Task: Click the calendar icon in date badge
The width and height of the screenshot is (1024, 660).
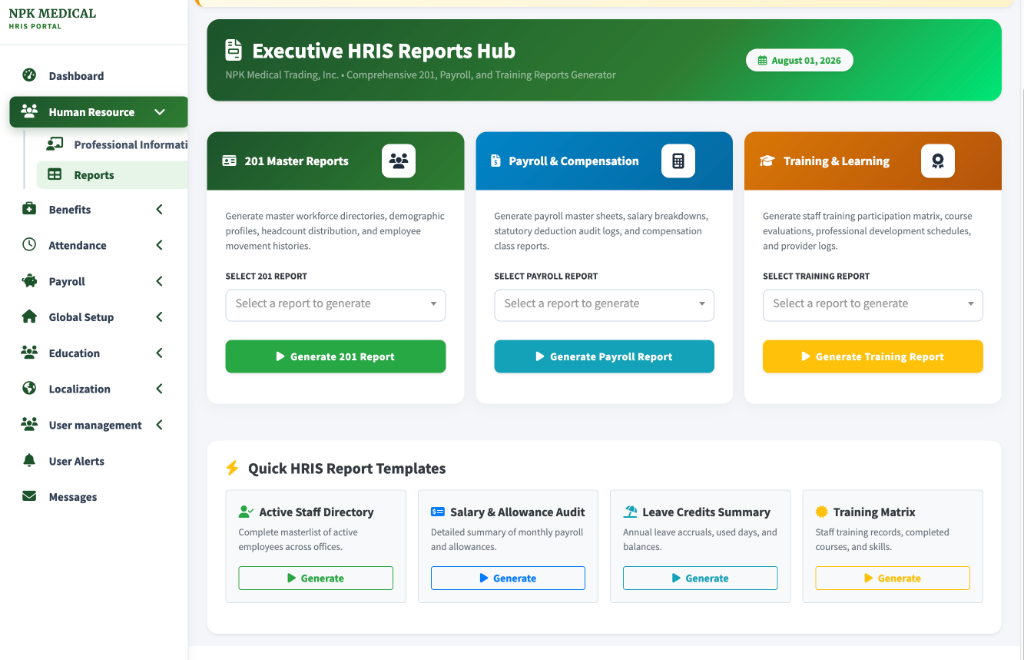Action: coord(762,61)
